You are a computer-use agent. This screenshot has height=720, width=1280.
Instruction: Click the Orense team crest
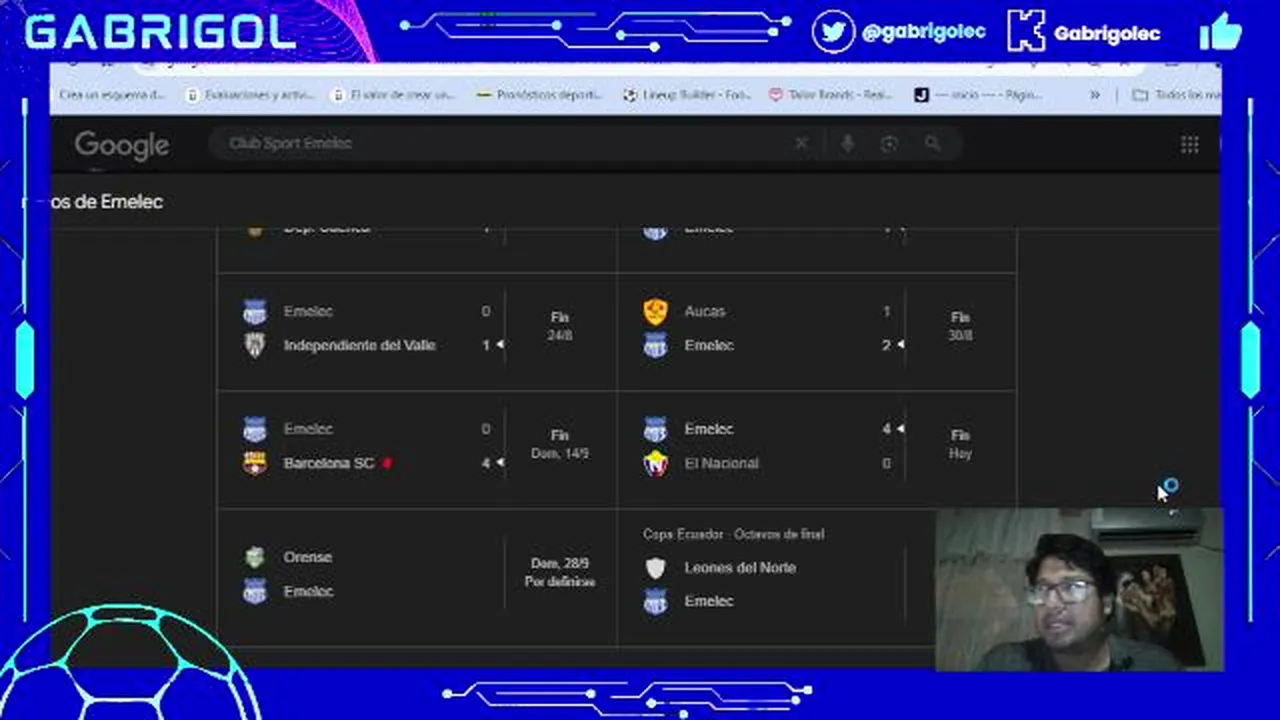tap(255, 557)
